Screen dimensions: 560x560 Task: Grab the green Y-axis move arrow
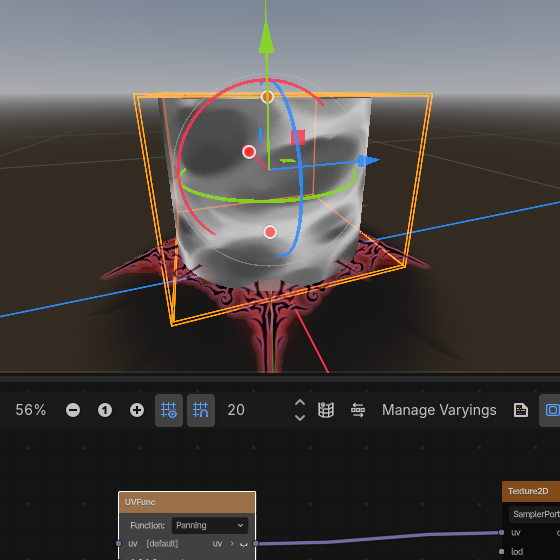(266, 39)
